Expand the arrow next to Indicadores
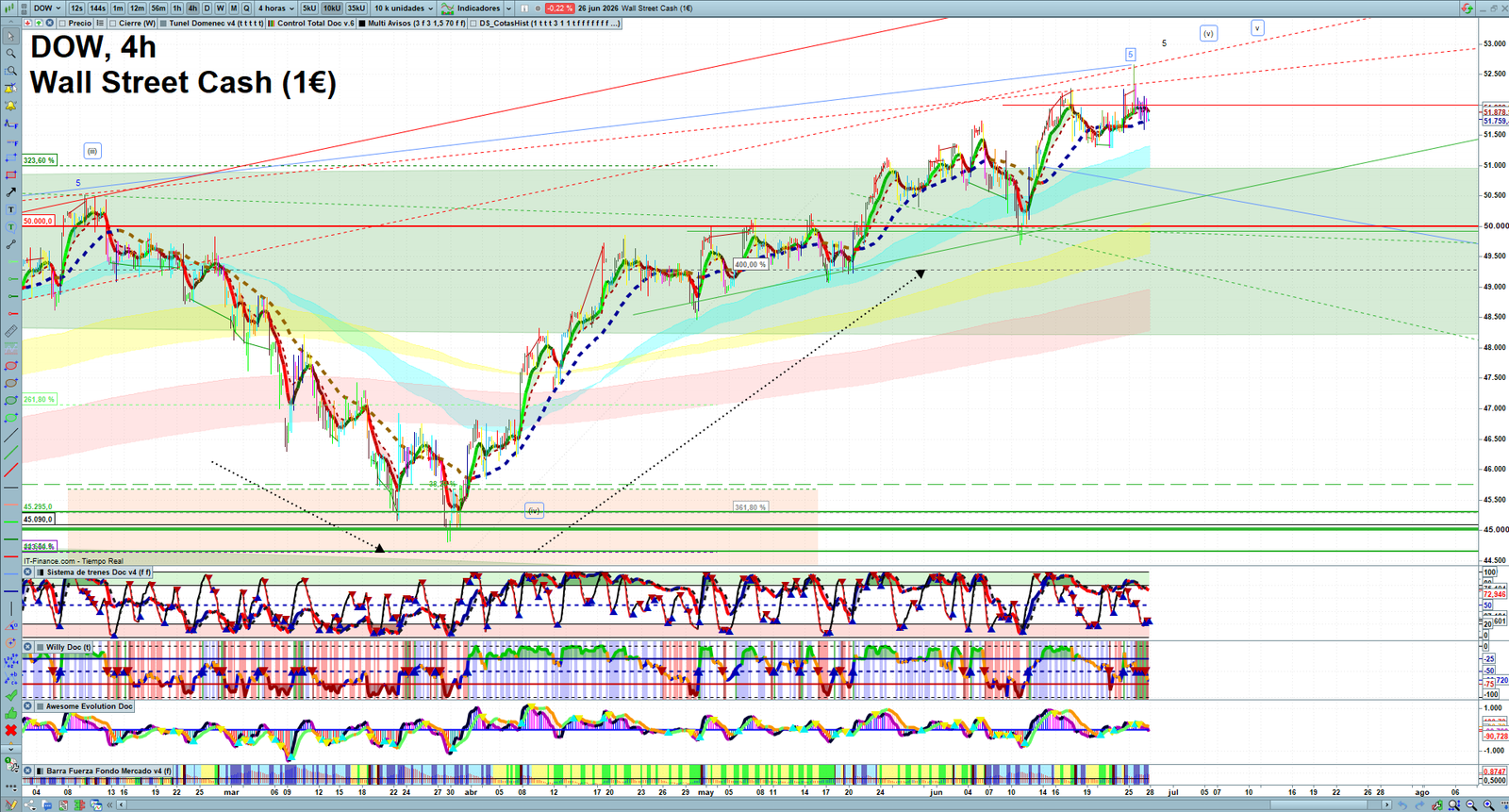The image size is (1509, 812). tap(508, 8)
